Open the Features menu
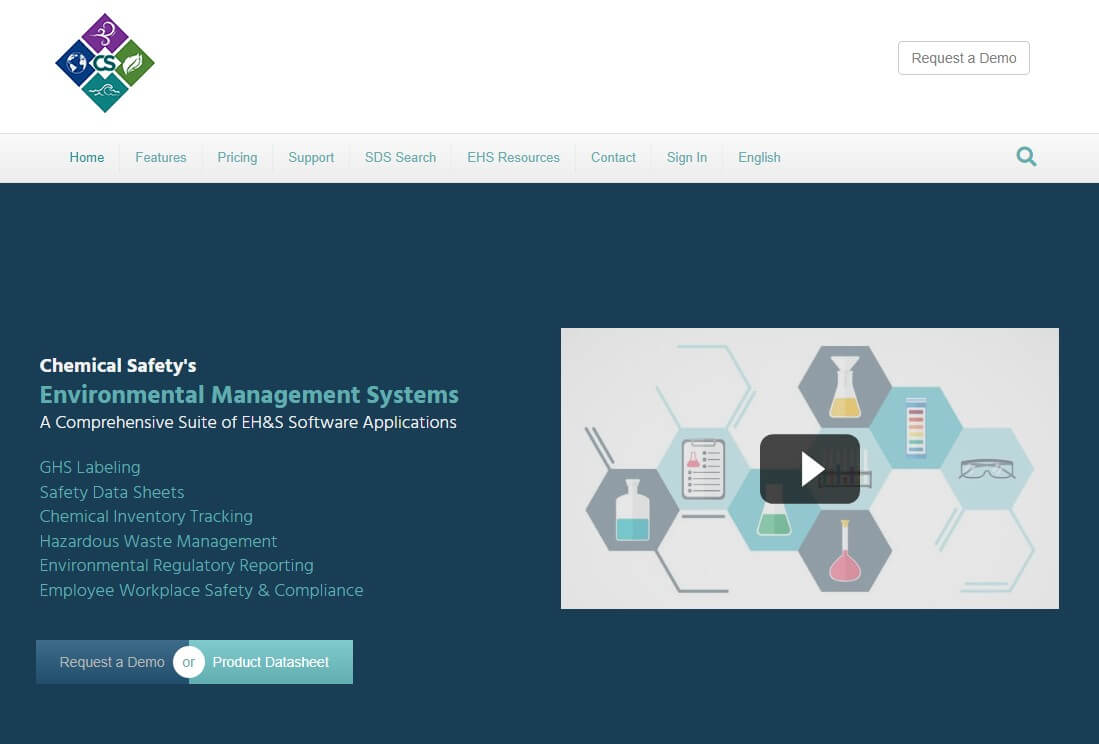 (161, 158)
